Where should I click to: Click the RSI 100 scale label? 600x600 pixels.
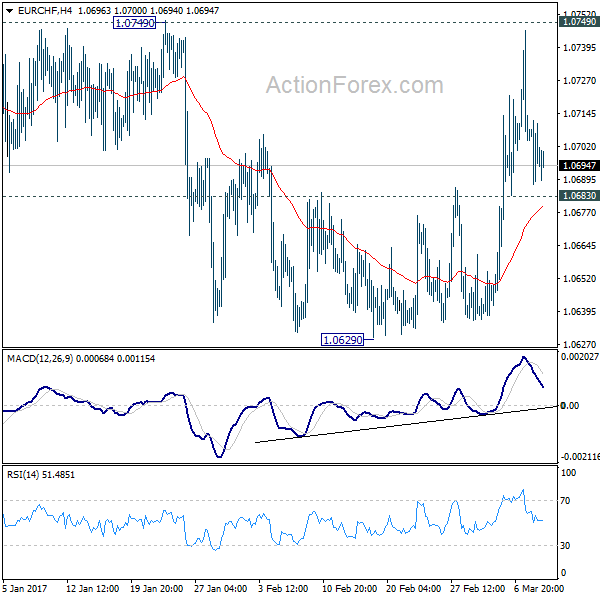(x=568, y=473)
